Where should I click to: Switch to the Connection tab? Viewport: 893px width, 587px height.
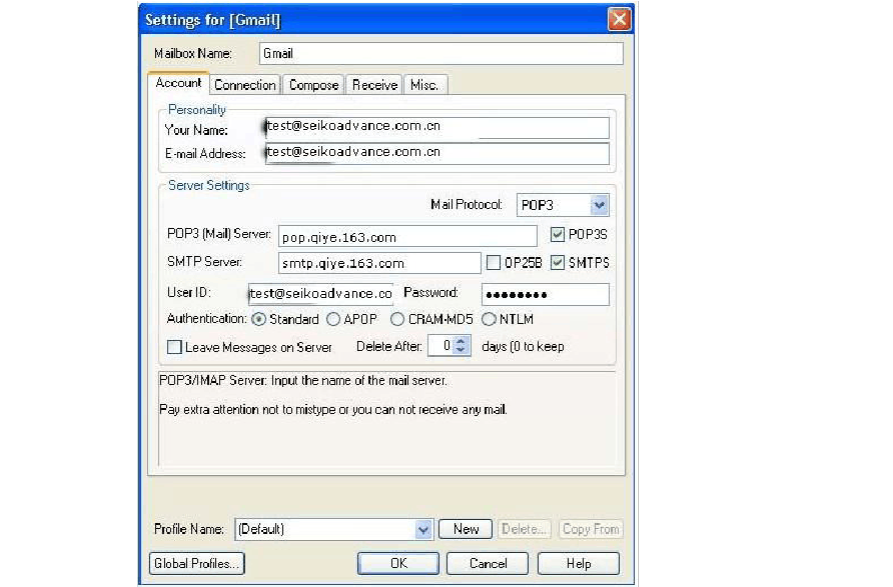(244, 85)
